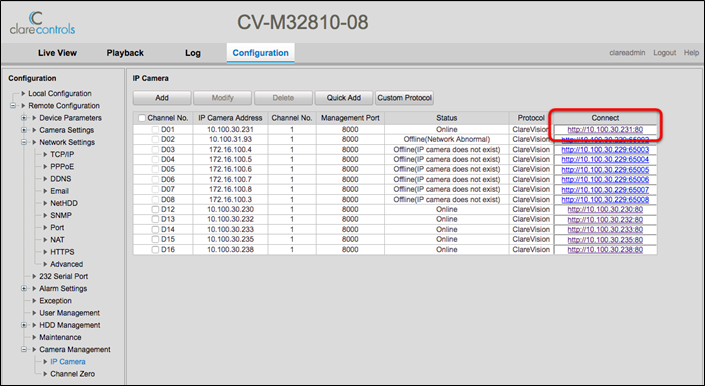Open HTTPS settings
The width and height of the screenshot is (705, 386).
(62, 252)
